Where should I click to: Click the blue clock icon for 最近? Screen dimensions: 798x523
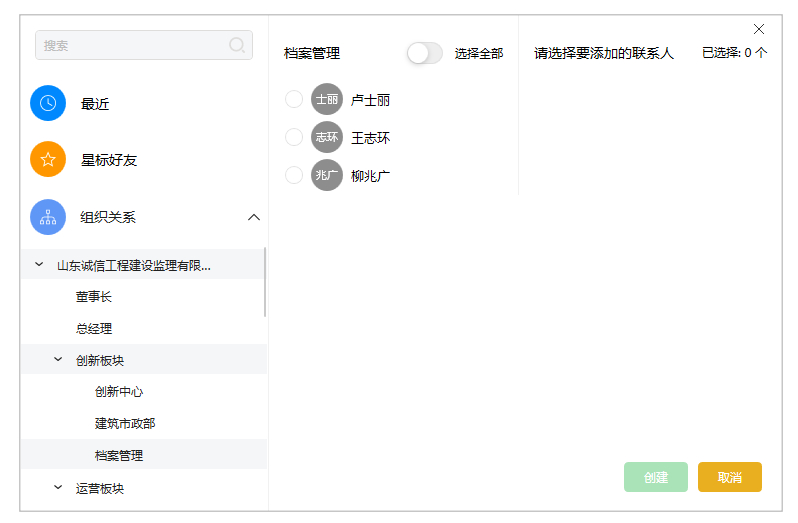point(48,103)
